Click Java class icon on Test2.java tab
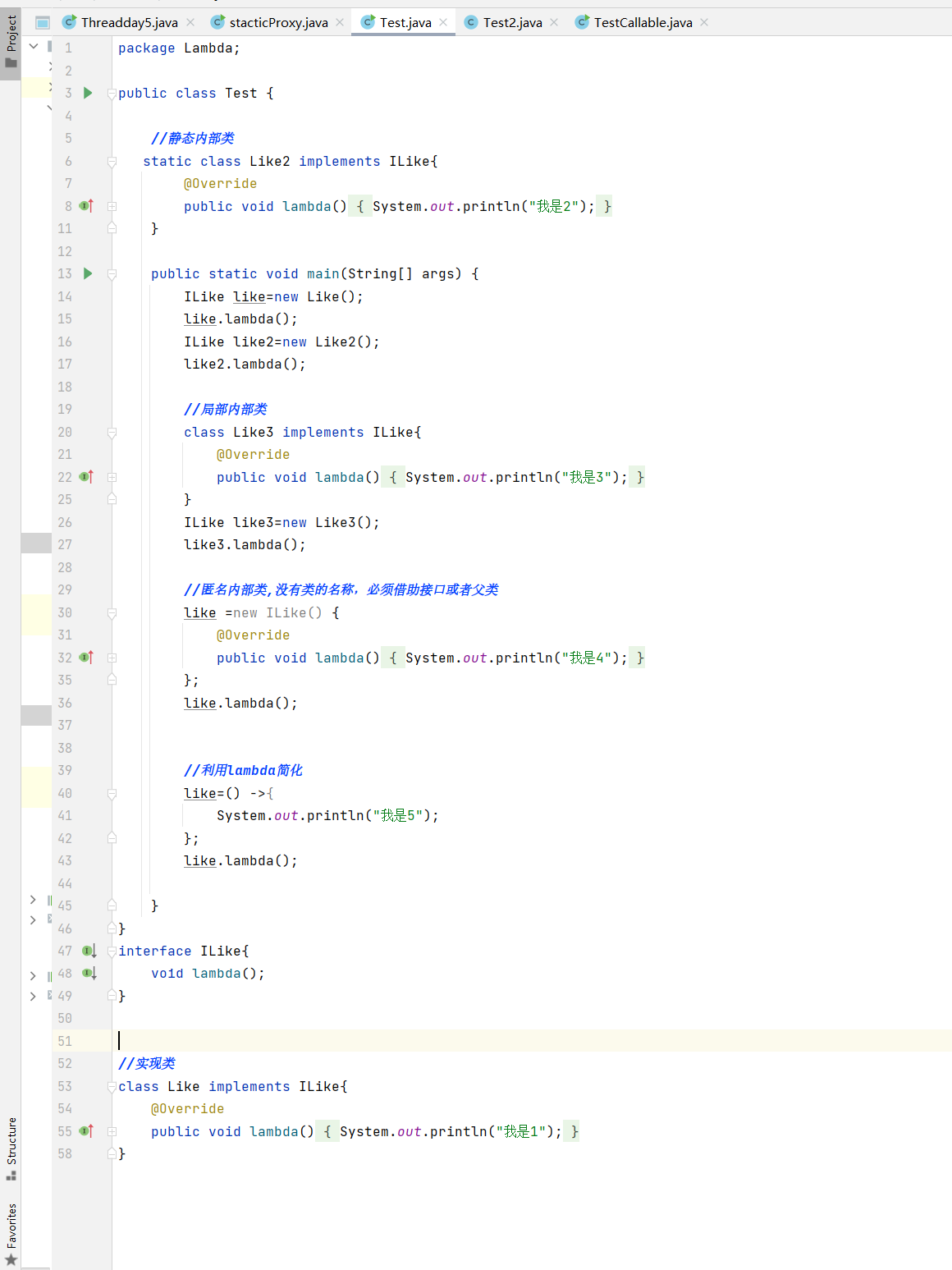This screenshot has height=1270, width=952. [471, 22]
